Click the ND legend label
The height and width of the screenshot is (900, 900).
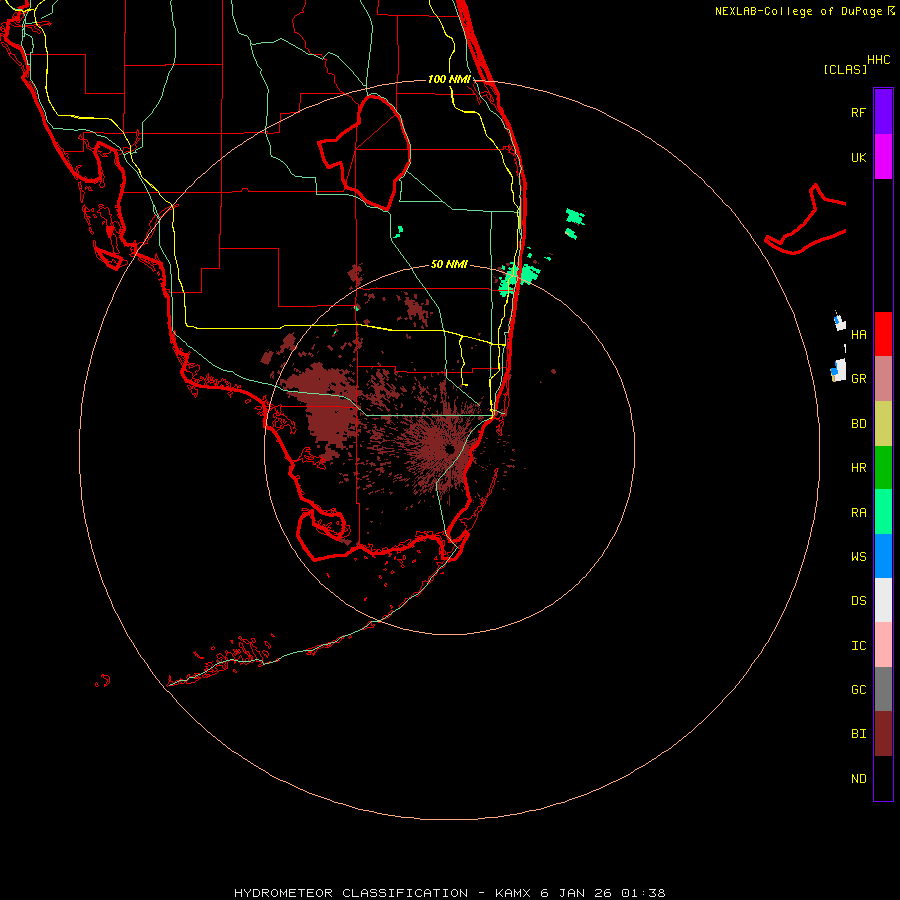tap(858, 779)
